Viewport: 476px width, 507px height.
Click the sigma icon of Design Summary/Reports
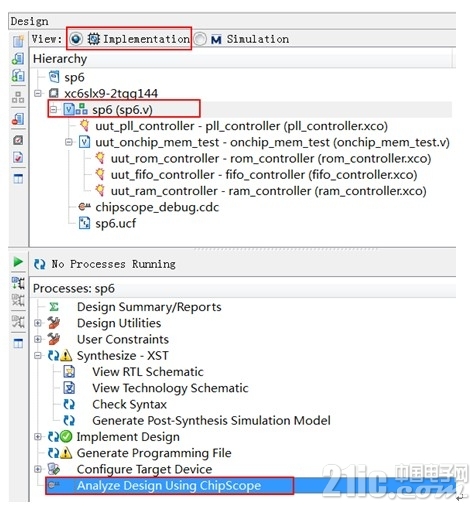coord(54,306)
